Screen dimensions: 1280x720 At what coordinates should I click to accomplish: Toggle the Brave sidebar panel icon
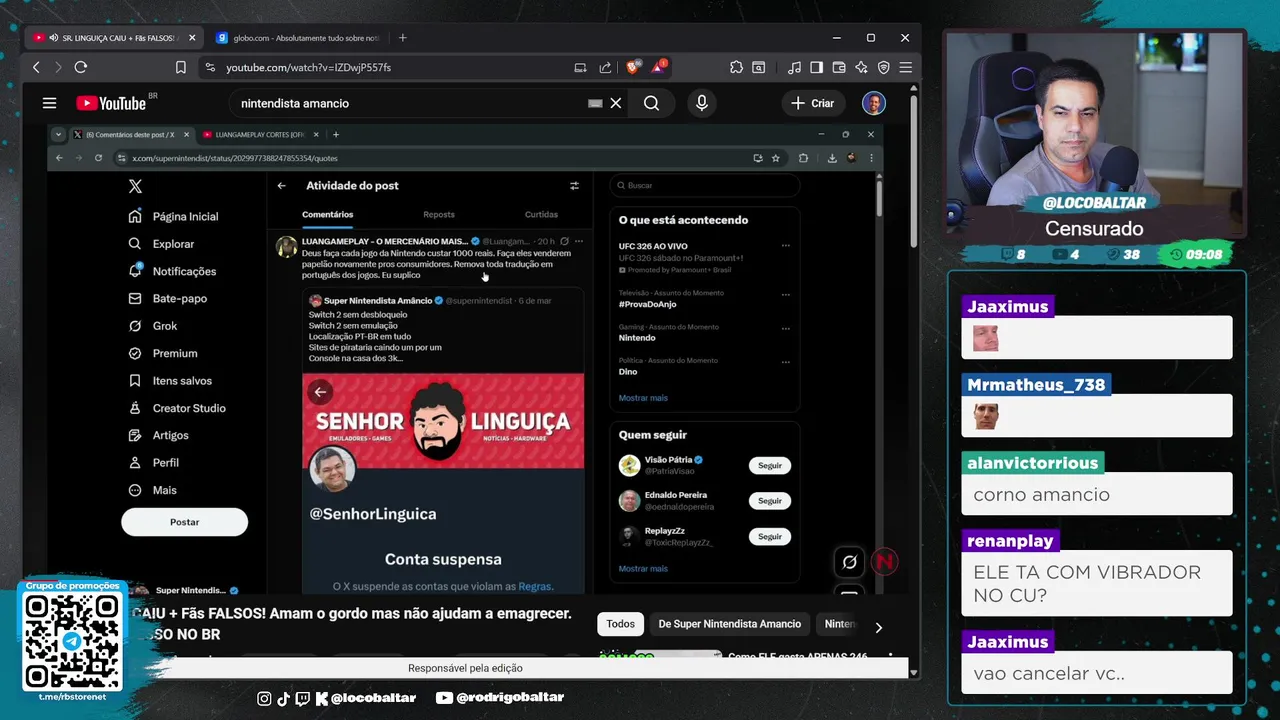pos(816,67)
